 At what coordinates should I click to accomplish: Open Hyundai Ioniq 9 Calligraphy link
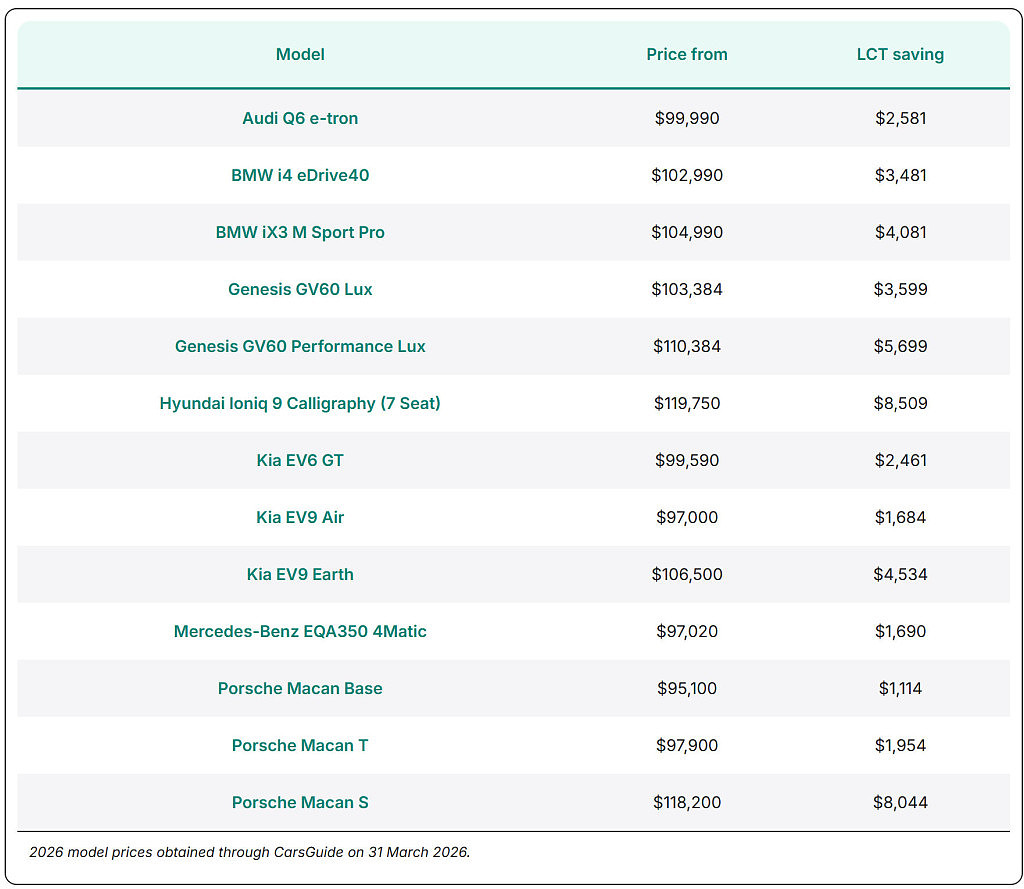click(300, 403)
